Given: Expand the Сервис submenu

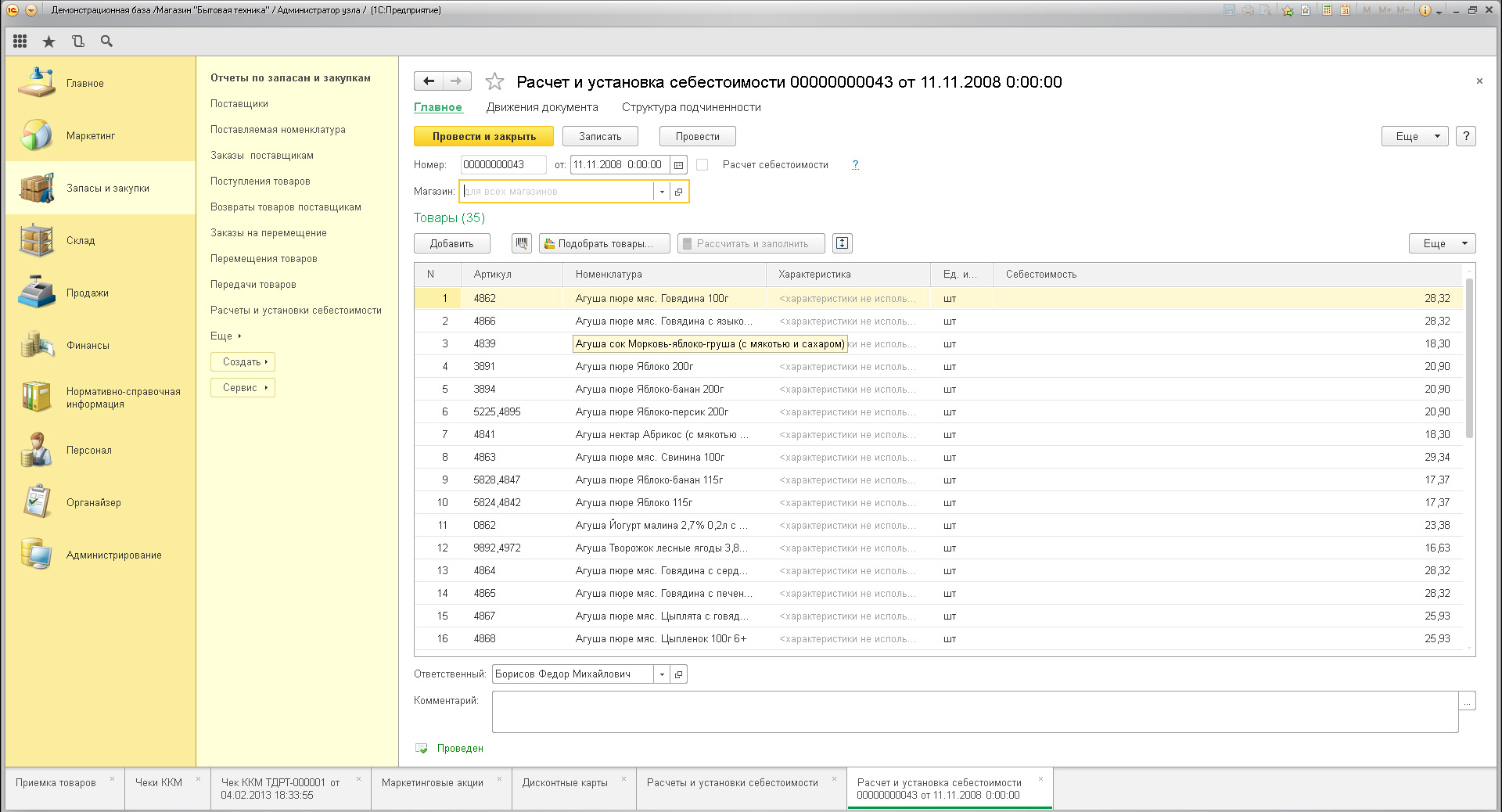Looking at the screenshot, I should [x=243, y=387].
